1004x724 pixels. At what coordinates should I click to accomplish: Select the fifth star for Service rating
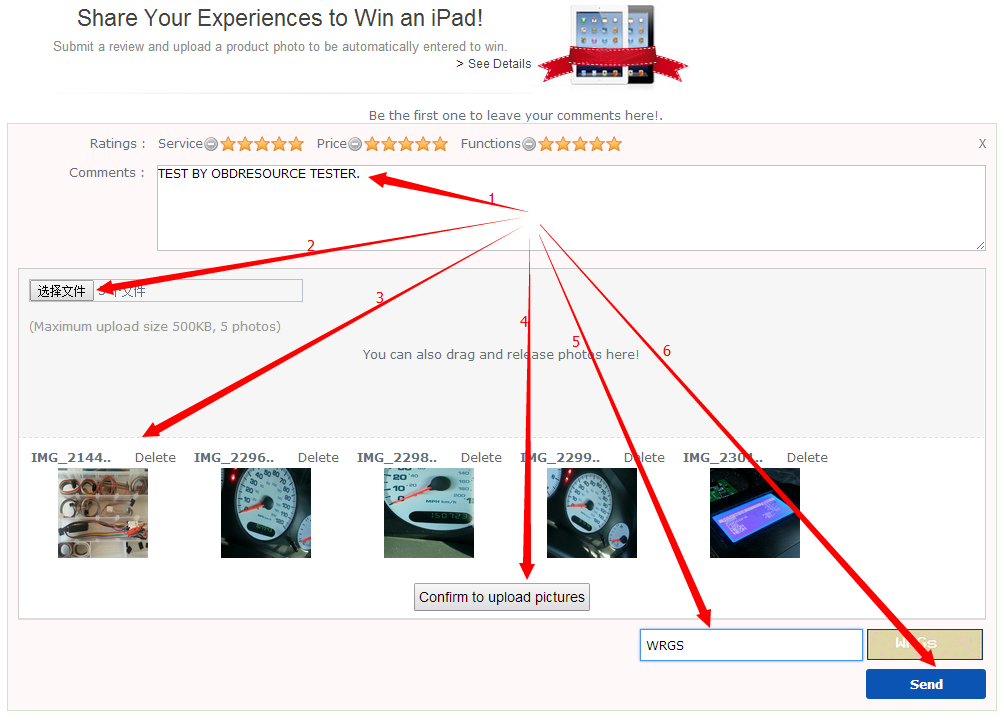pos(296,144)
